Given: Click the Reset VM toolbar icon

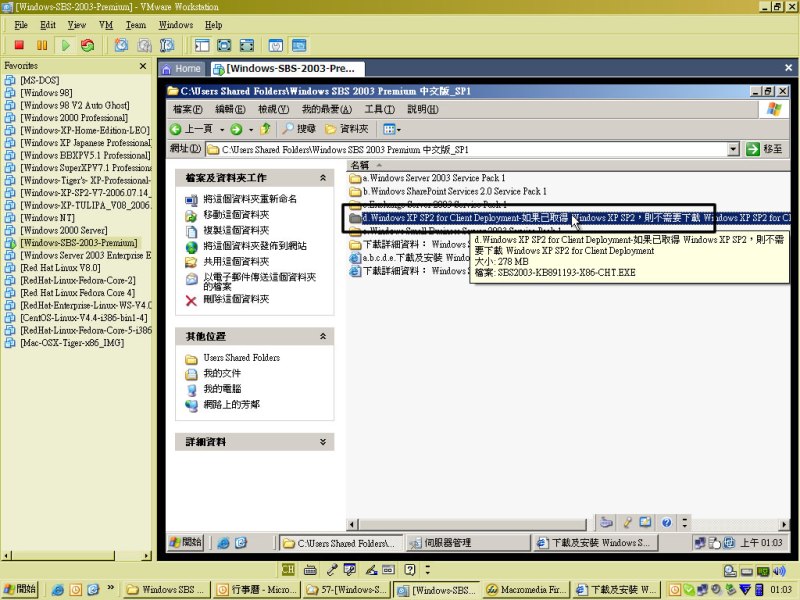Looking at the screenshot, I should (x=87, y=45).
